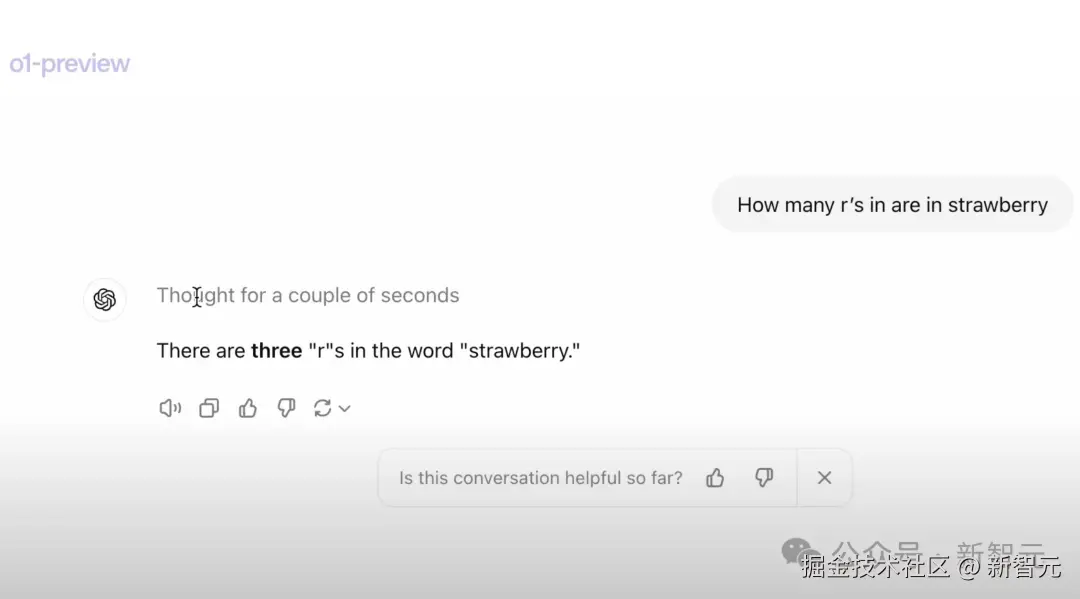Click the ChatGPT logo avatar
Viewport: 1080px width, 599px height.
pos(105,300)
